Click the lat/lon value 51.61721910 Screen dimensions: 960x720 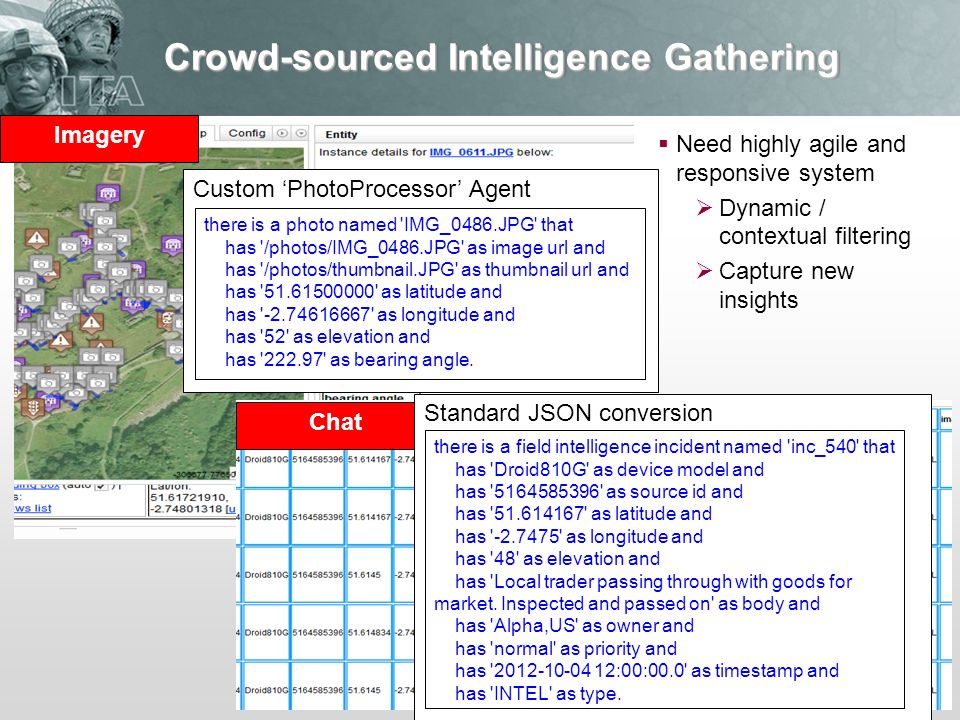(189, 497)
